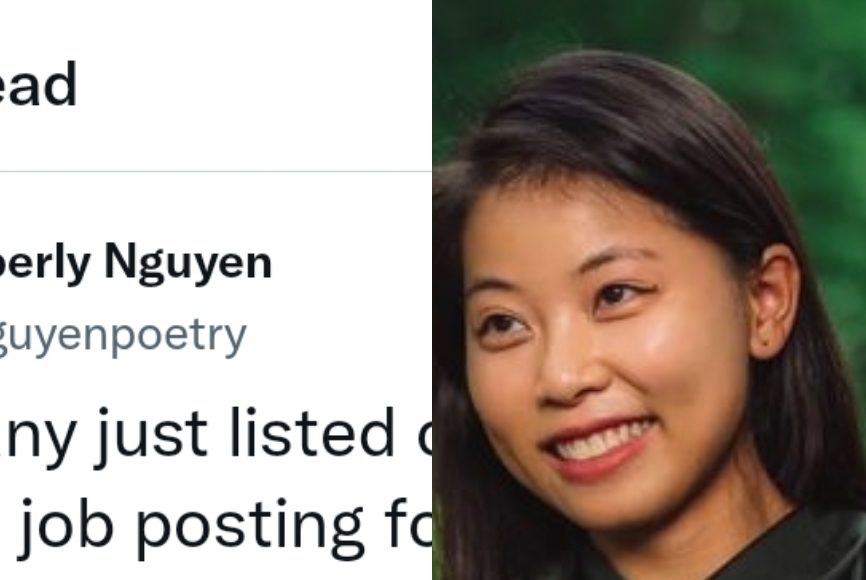Click the "ead" thread header text
This screenshot has height=580, width=866.
[x=38, y=84]
